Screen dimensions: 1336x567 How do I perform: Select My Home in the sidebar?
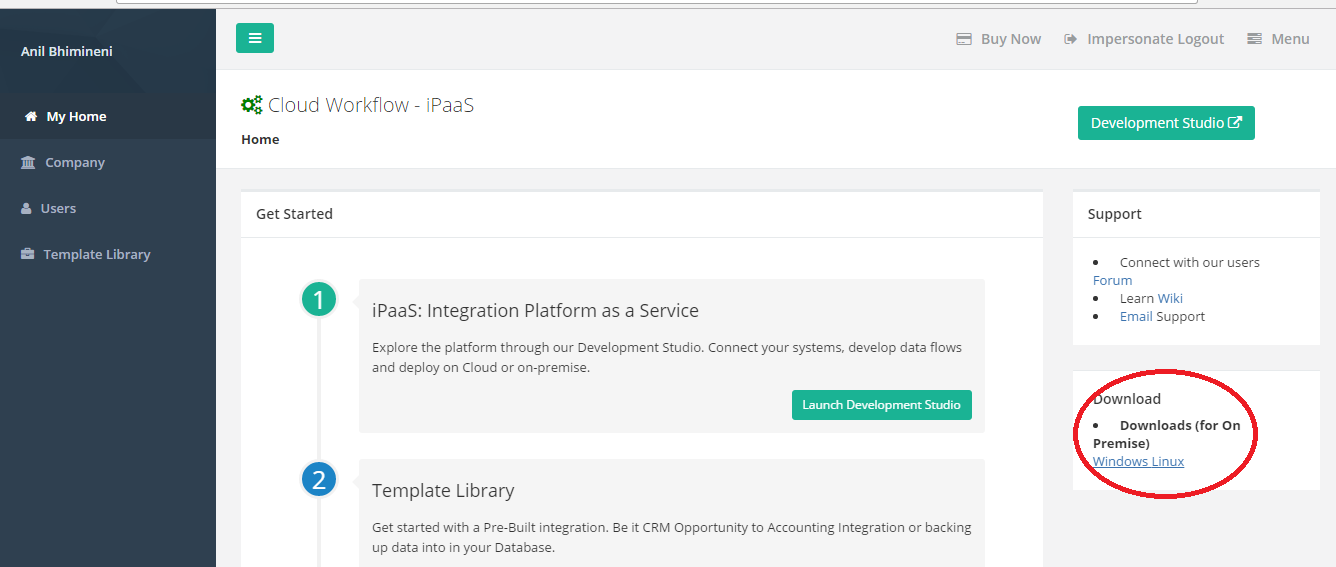coord(76,116)
